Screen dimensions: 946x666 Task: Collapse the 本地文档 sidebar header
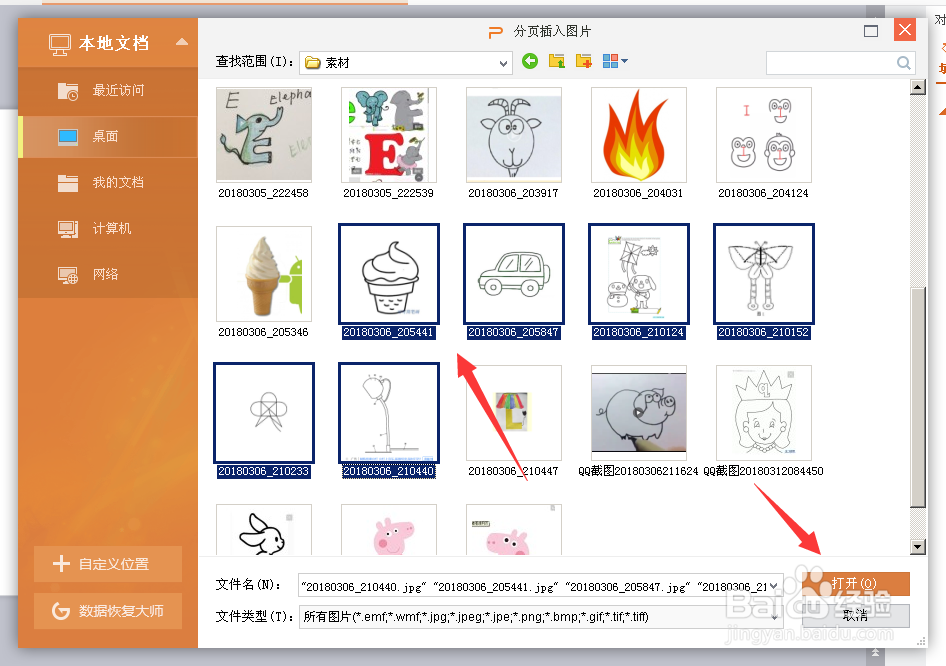pyautogui.click(x=182, y=42)
